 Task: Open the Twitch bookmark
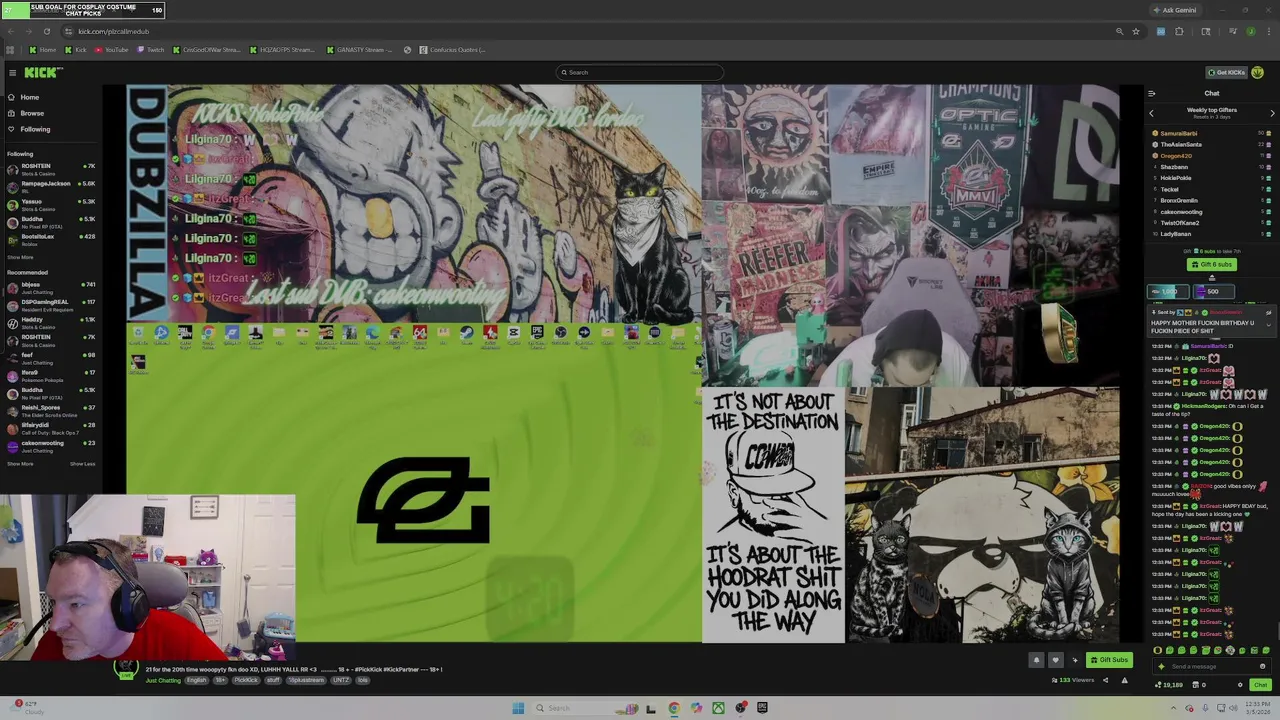151,50
